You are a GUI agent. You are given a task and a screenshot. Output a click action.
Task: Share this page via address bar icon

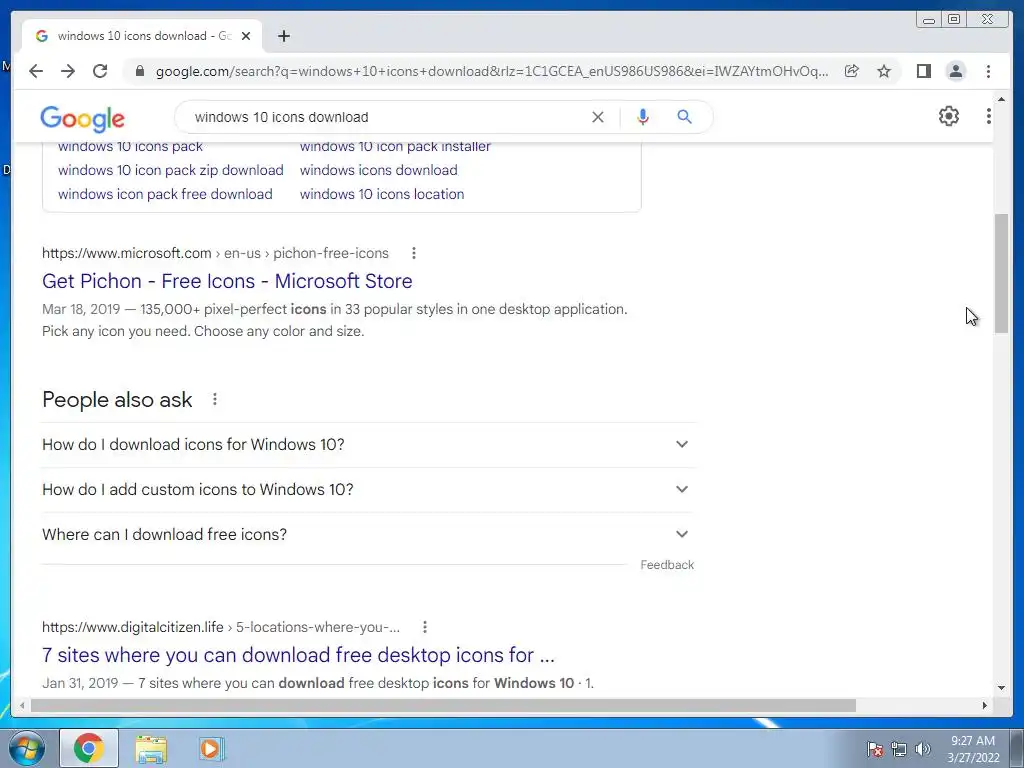pos(852,71)
